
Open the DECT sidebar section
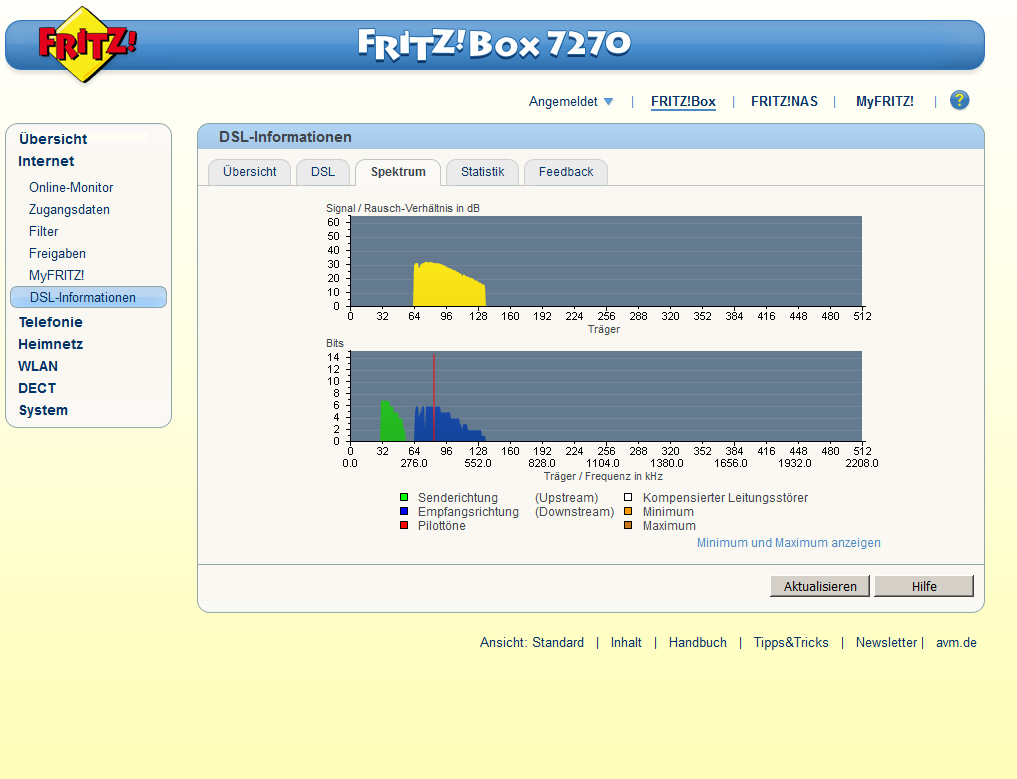pos(37,388)
